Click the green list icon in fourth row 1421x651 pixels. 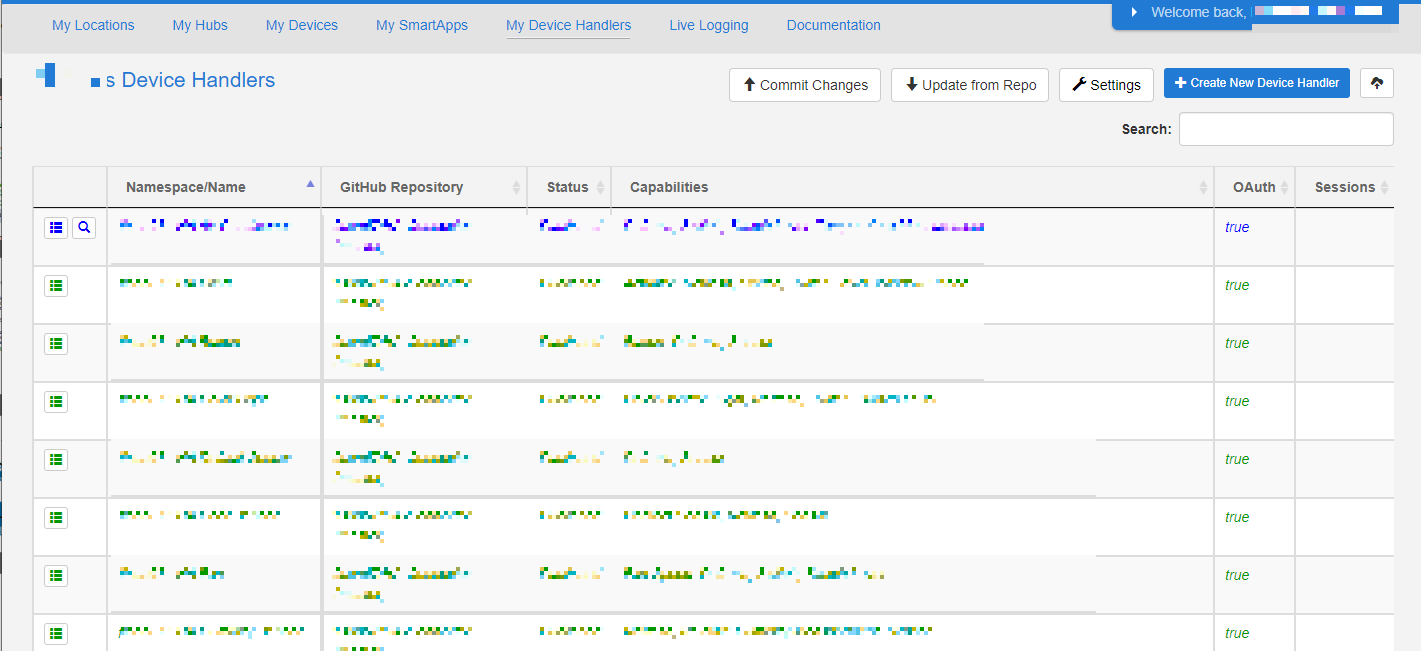click(x=56, y=402)
